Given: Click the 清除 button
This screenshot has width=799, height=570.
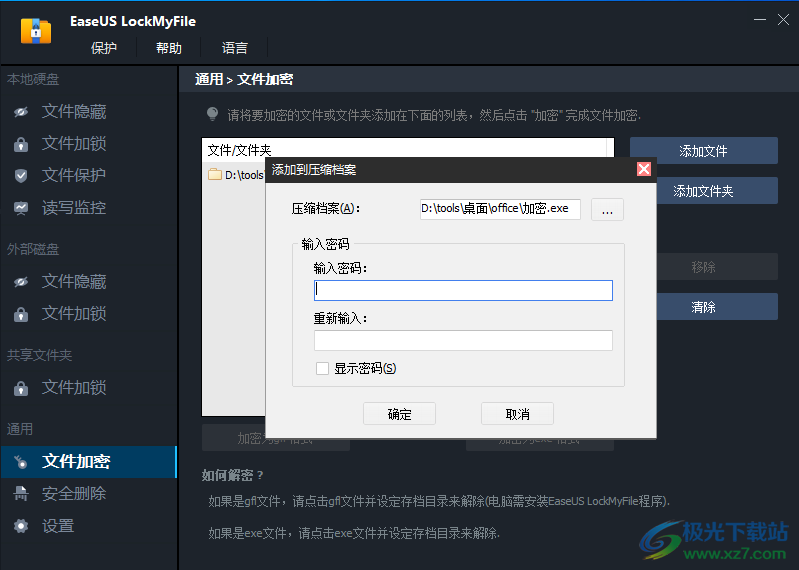Looking at the screenshot, I should [717, 307].
